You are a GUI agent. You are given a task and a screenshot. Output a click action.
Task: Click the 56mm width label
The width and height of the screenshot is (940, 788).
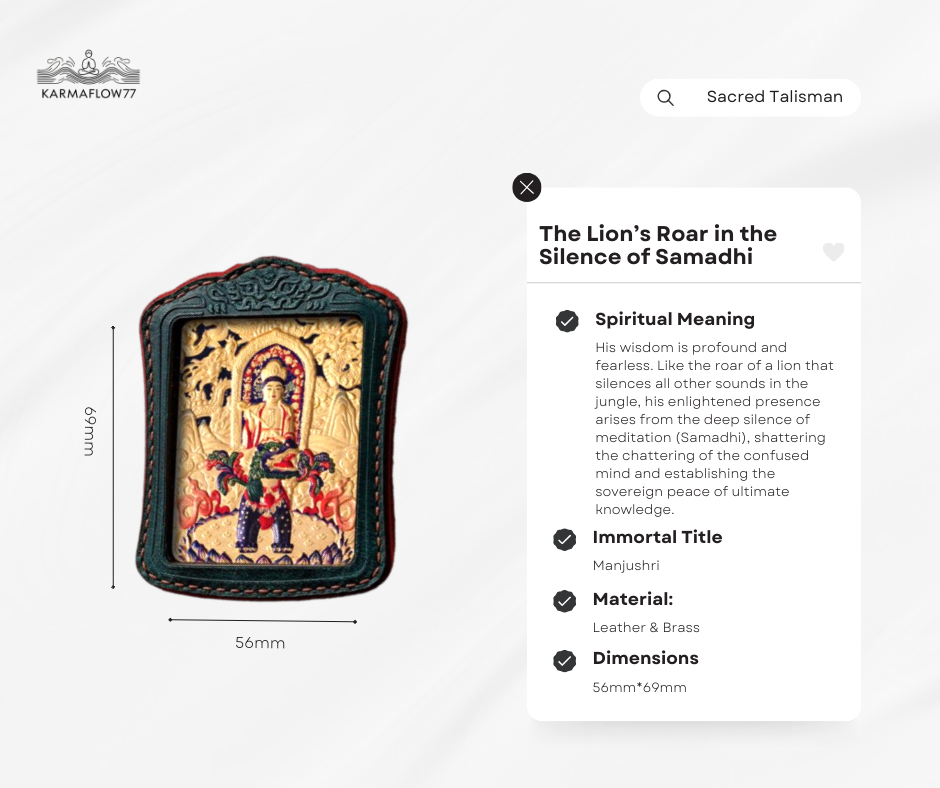260,643
